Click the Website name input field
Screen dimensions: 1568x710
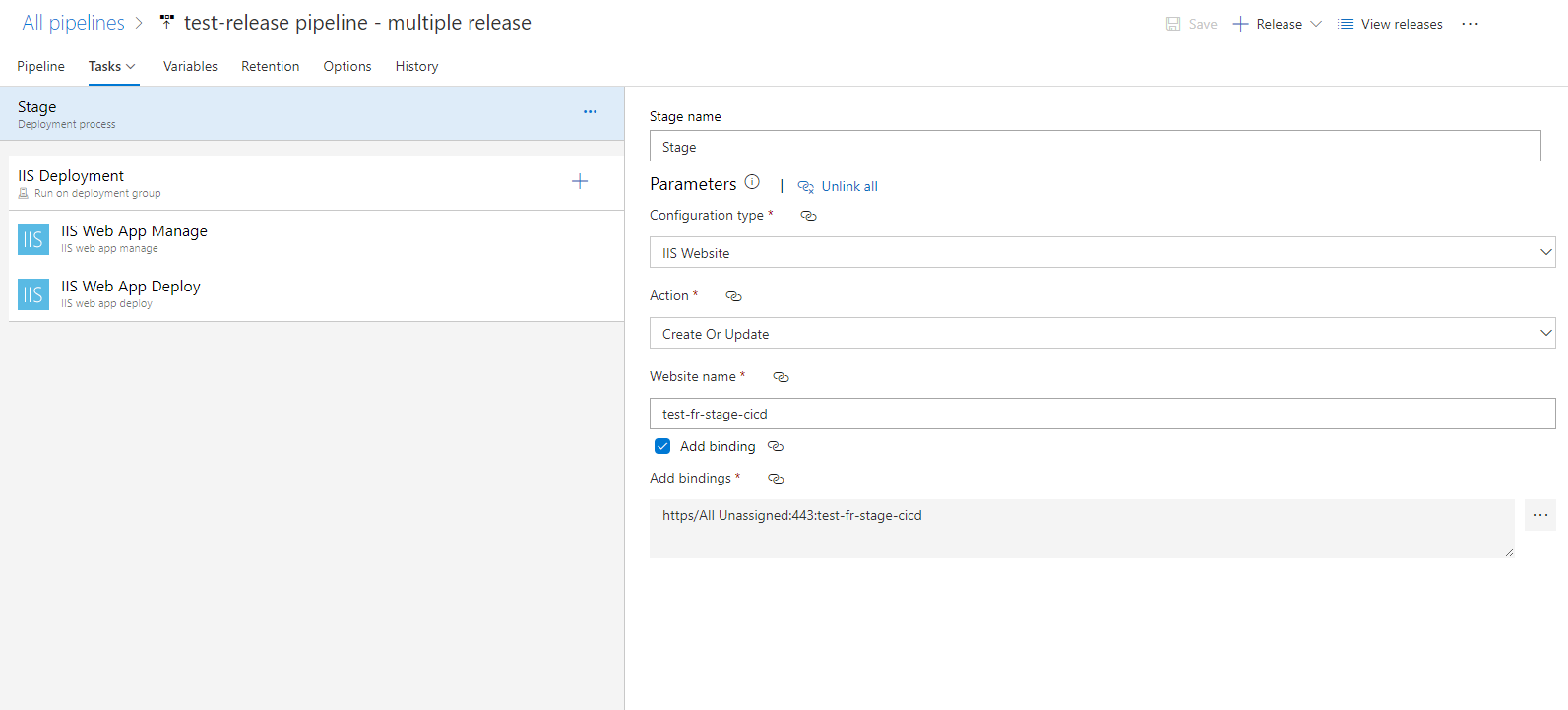(x=1102, y=414)
